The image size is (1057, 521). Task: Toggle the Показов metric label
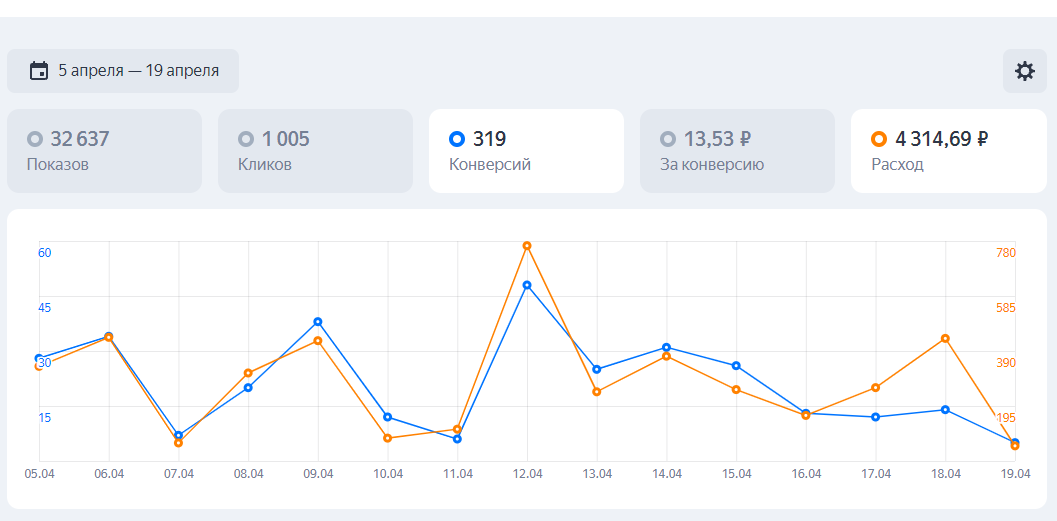[x=58, y=165]
